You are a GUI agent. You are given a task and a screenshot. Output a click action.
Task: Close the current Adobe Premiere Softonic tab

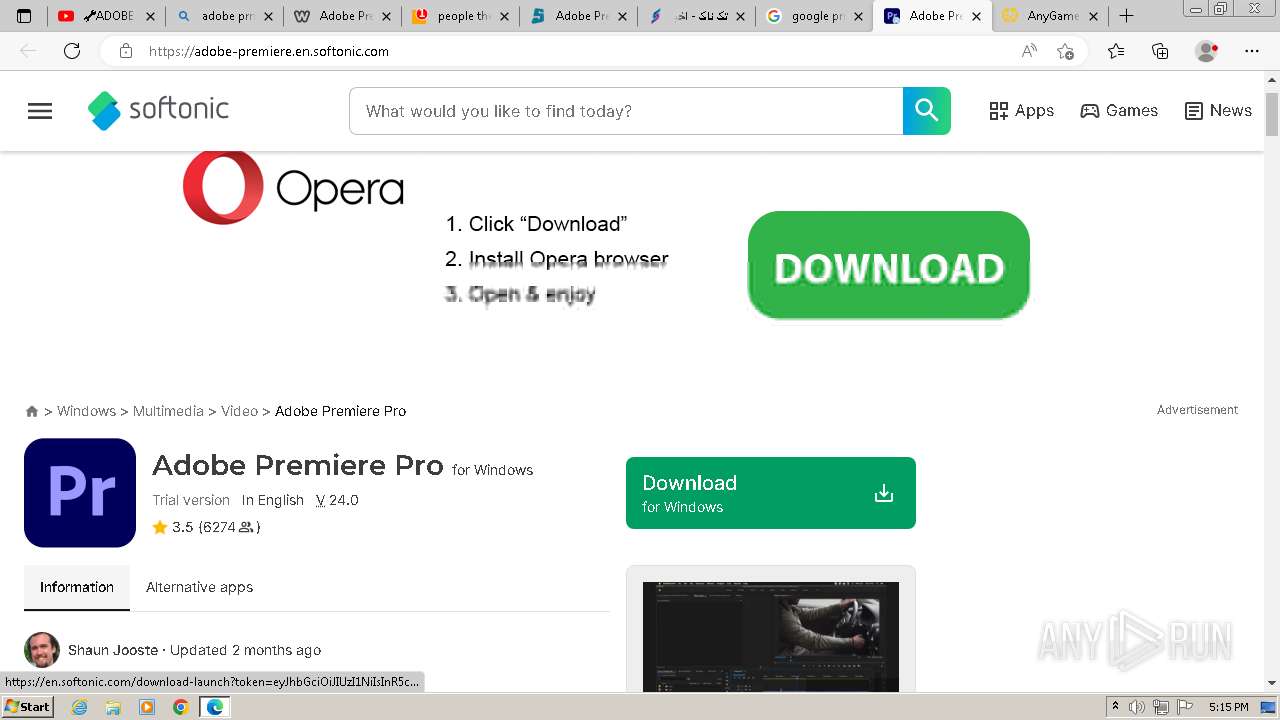(x=976, y=16)
